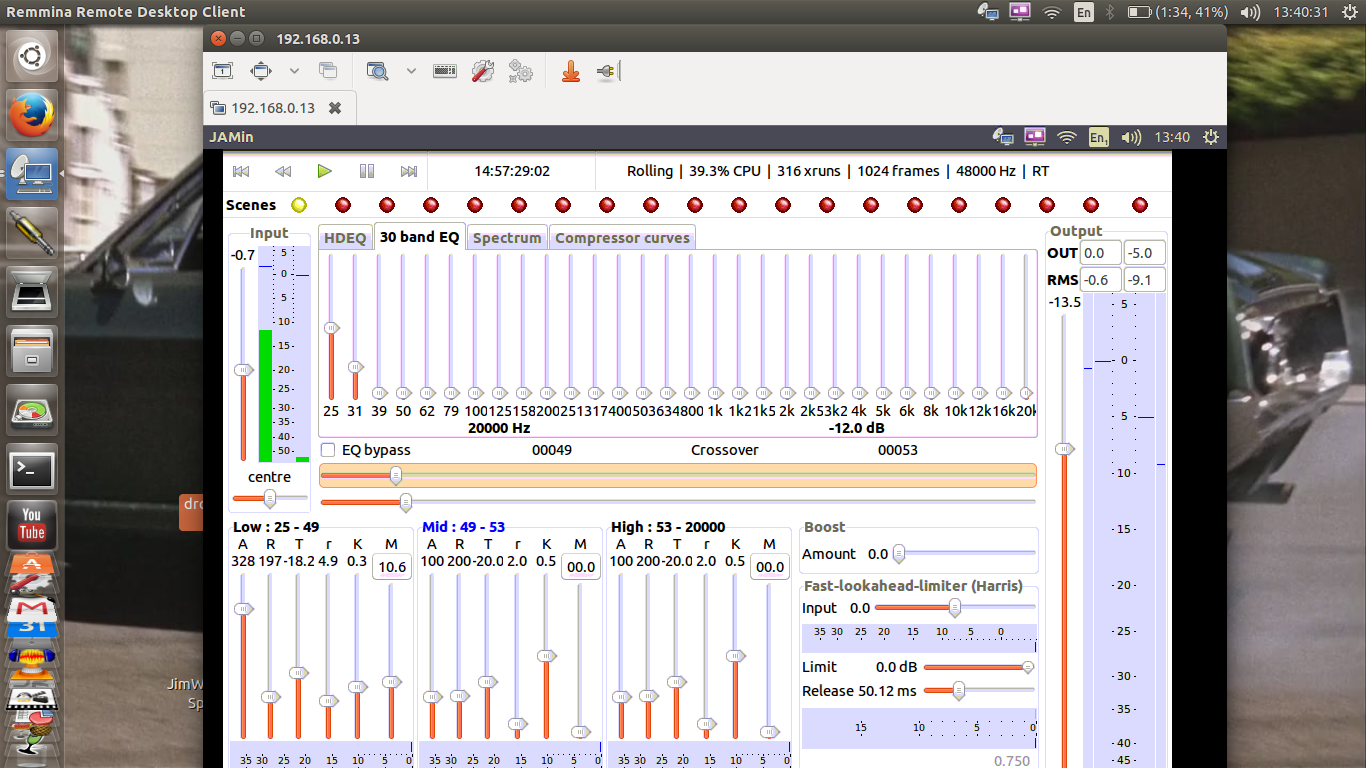The height and width of the screenshot is (768, 1366).
Task: Click the Low band A slider handle
Action: [242, 608]
